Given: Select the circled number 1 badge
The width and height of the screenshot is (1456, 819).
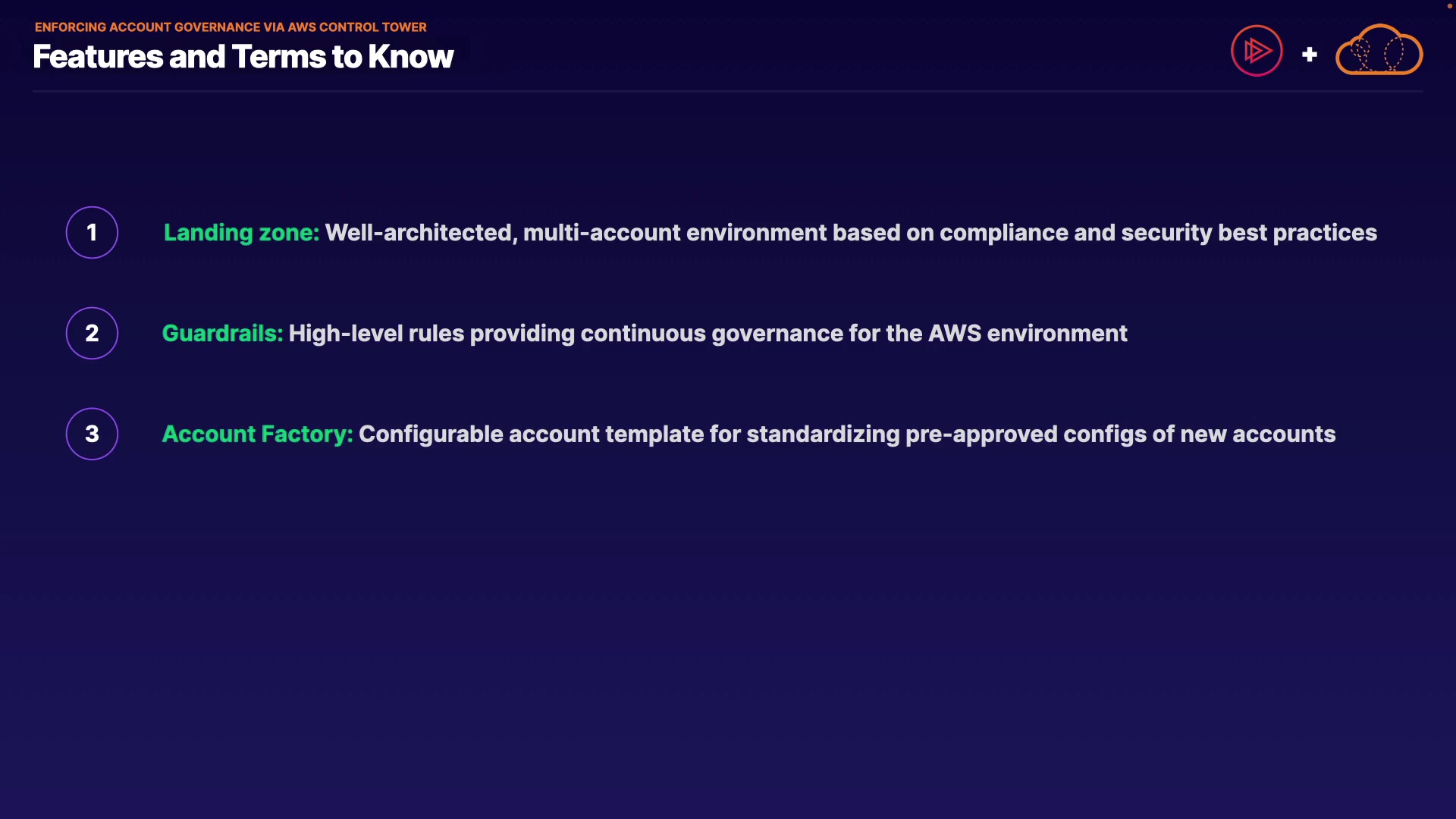Looking at the screenshot, I should point(92,232).
